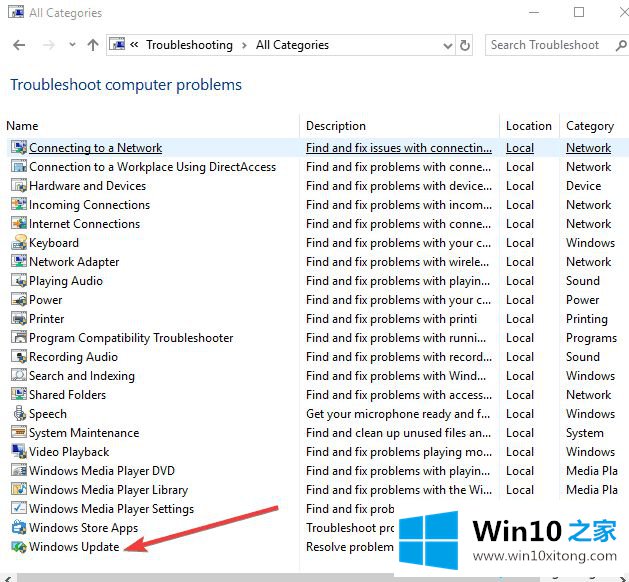Image resolution: width=629 pixels, height=582 pixels.
Task: Click the Windows Update icon
Action: click(x=19, y=546)
